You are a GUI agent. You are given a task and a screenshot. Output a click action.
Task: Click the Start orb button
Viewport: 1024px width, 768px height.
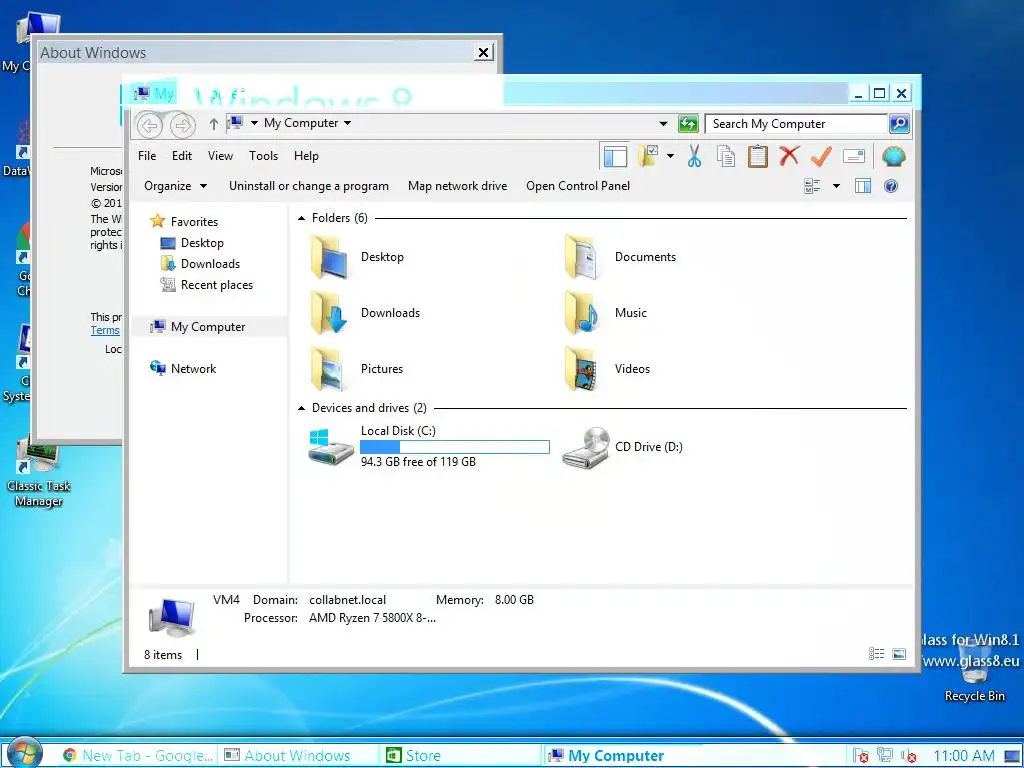(25, 753)
